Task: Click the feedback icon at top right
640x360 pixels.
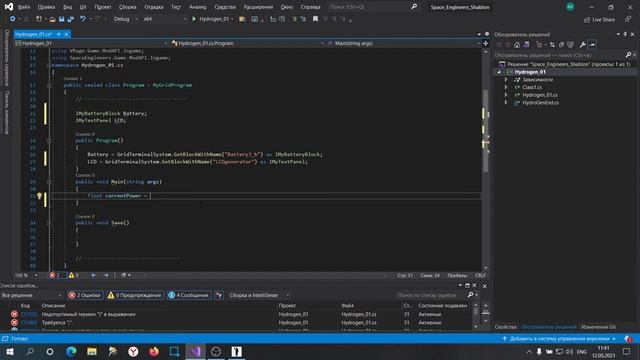Action: pyautogui.click(x=628, y=20)
